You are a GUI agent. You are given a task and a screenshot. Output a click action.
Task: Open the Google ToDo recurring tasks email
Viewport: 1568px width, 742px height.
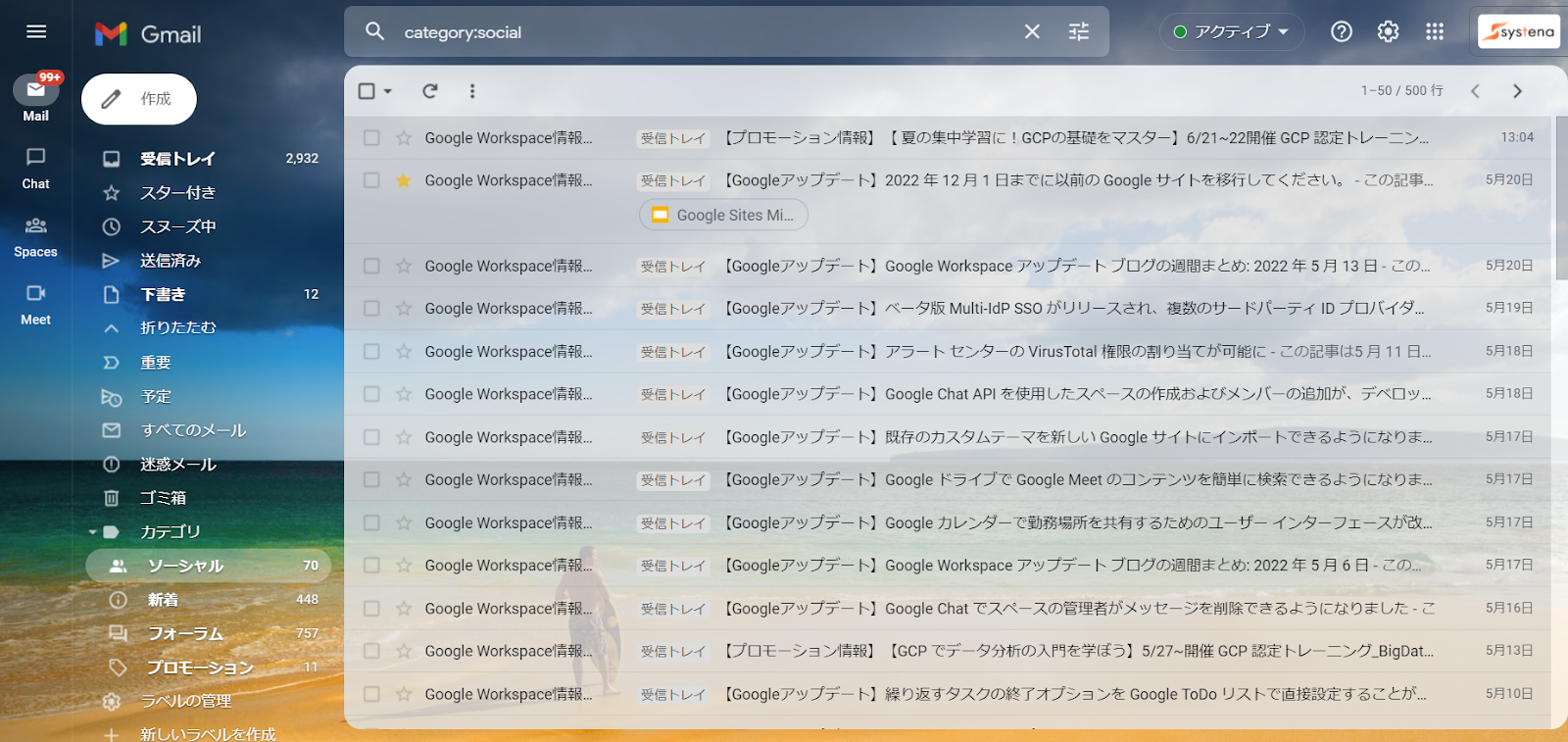point(948,694)
